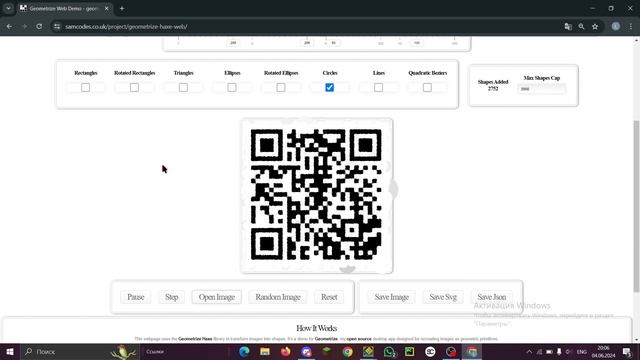Tick the Ellipses shape checkbox
The image size is (640, 360).
[232, 87]
